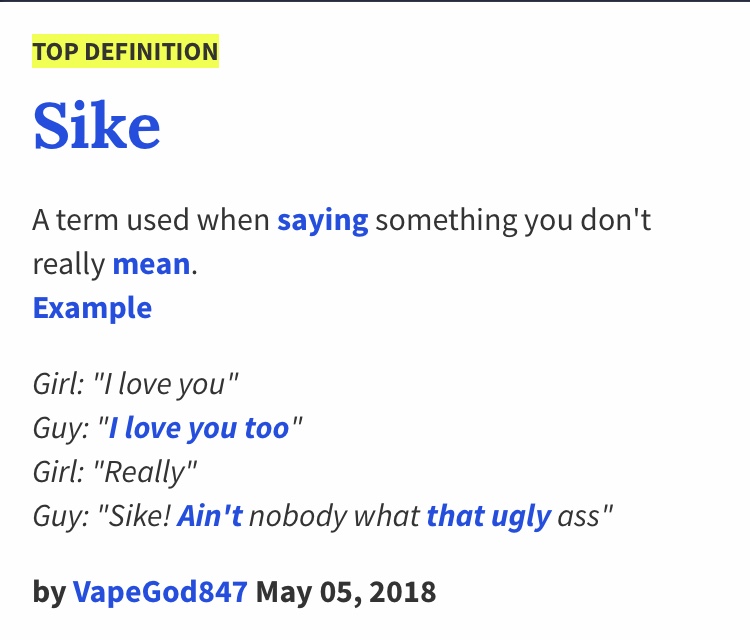Click the words "nobody what"
750x640 pixels.
[x=334, y=516]
